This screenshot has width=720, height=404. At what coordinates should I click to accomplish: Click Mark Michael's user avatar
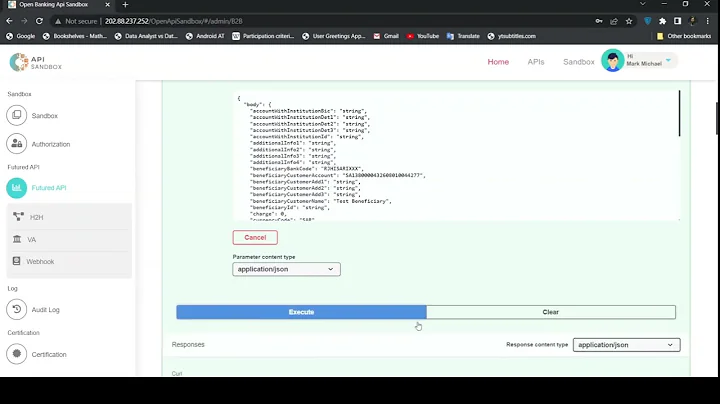point(613,61)
